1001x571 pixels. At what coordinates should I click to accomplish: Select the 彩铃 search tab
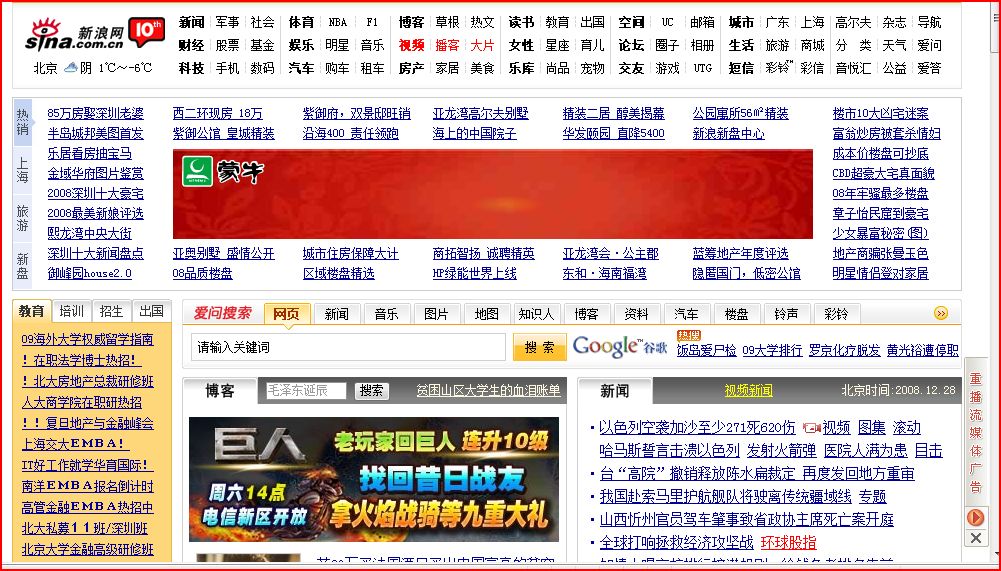(x=836, y=314)
